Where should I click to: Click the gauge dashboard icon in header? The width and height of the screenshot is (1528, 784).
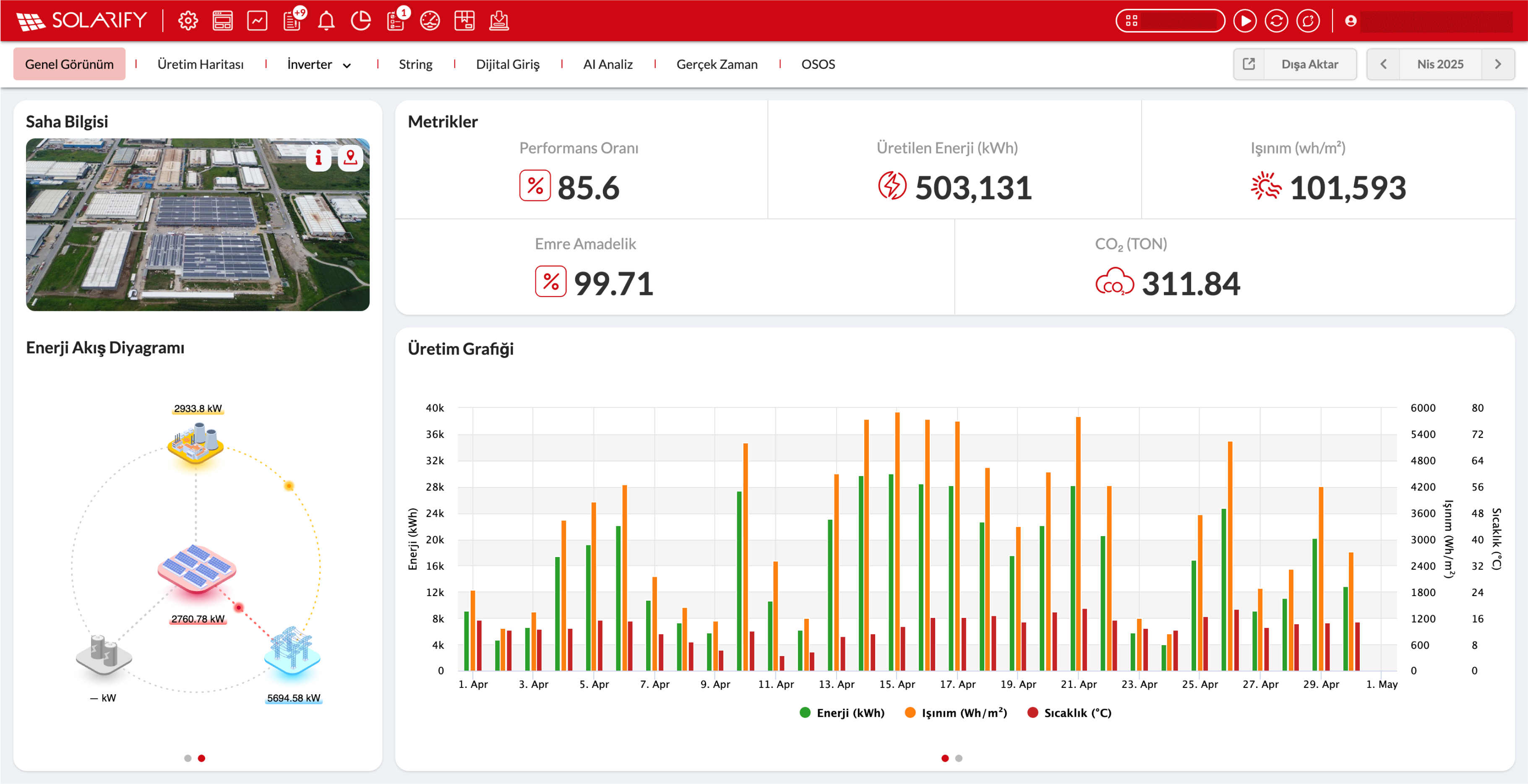point(430,21)
